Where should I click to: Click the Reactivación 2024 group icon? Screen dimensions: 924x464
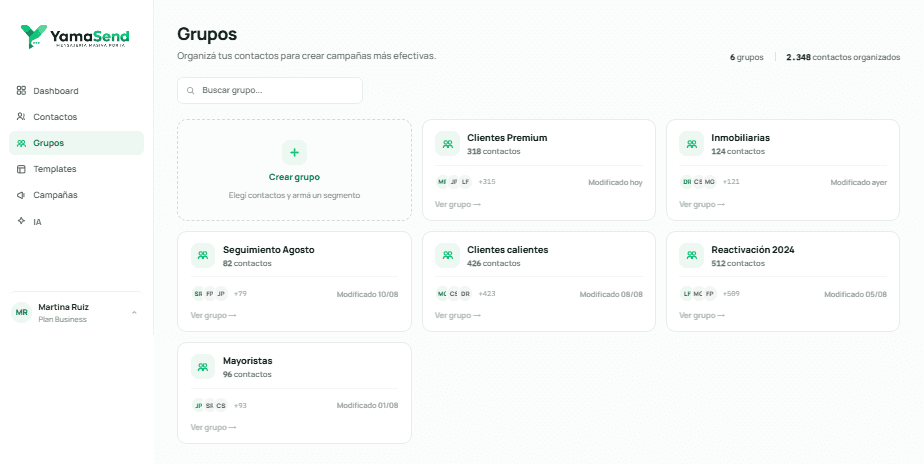pyautogui.click(x=691, y=255)
